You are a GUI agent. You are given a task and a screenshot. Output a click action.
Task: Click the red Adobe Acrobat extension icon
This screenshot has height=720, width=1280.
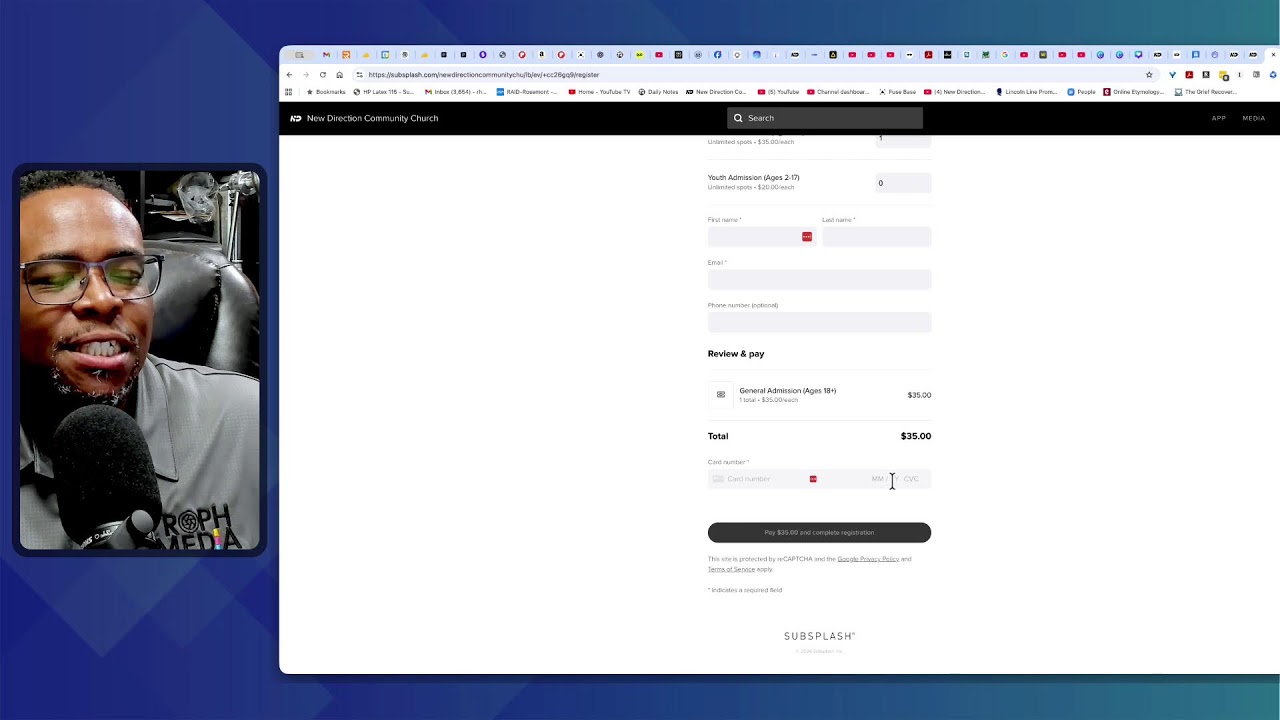pyautogui.click(x=1189, y=75)
